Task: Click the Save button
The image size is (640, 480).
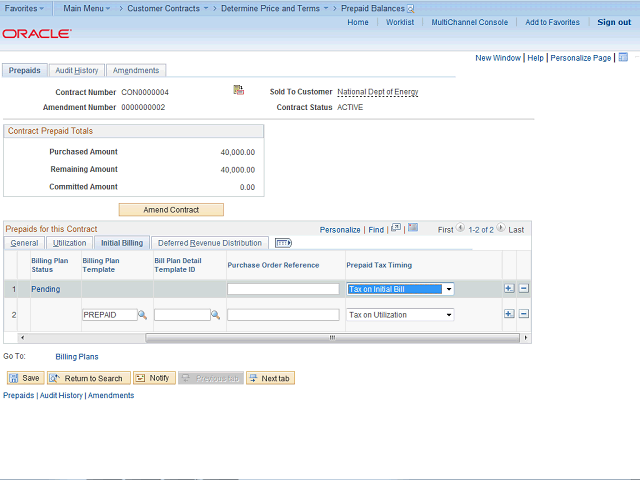Action: [x=25, y=378]
